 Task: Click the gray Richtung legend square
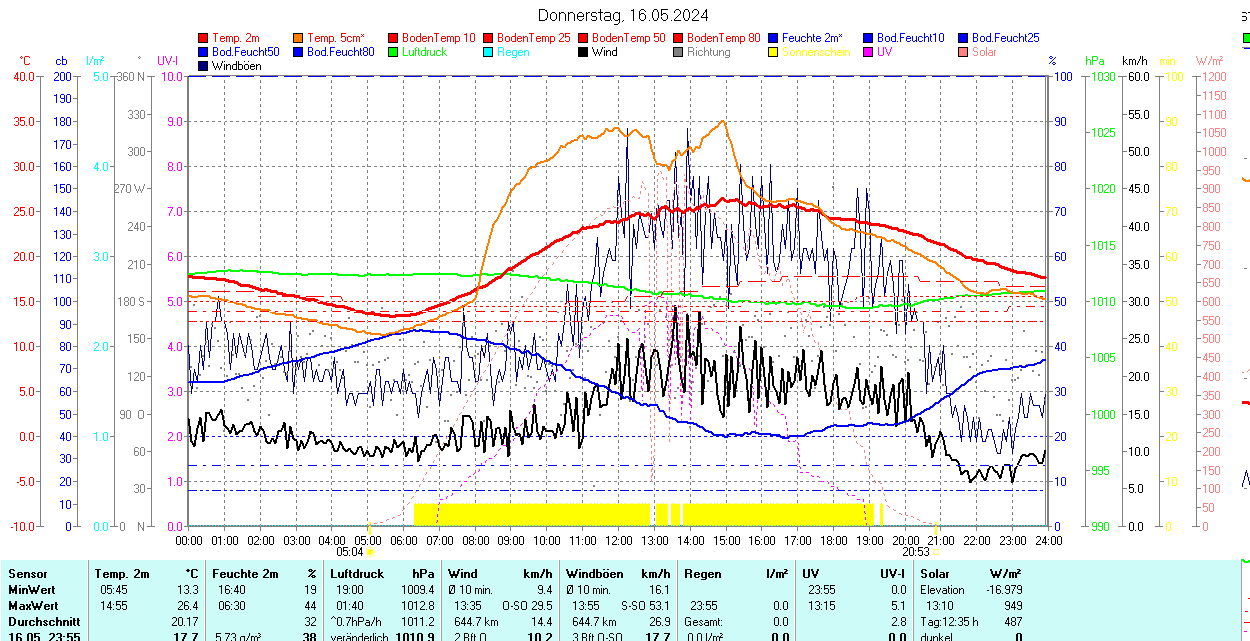tap(679, 52)
